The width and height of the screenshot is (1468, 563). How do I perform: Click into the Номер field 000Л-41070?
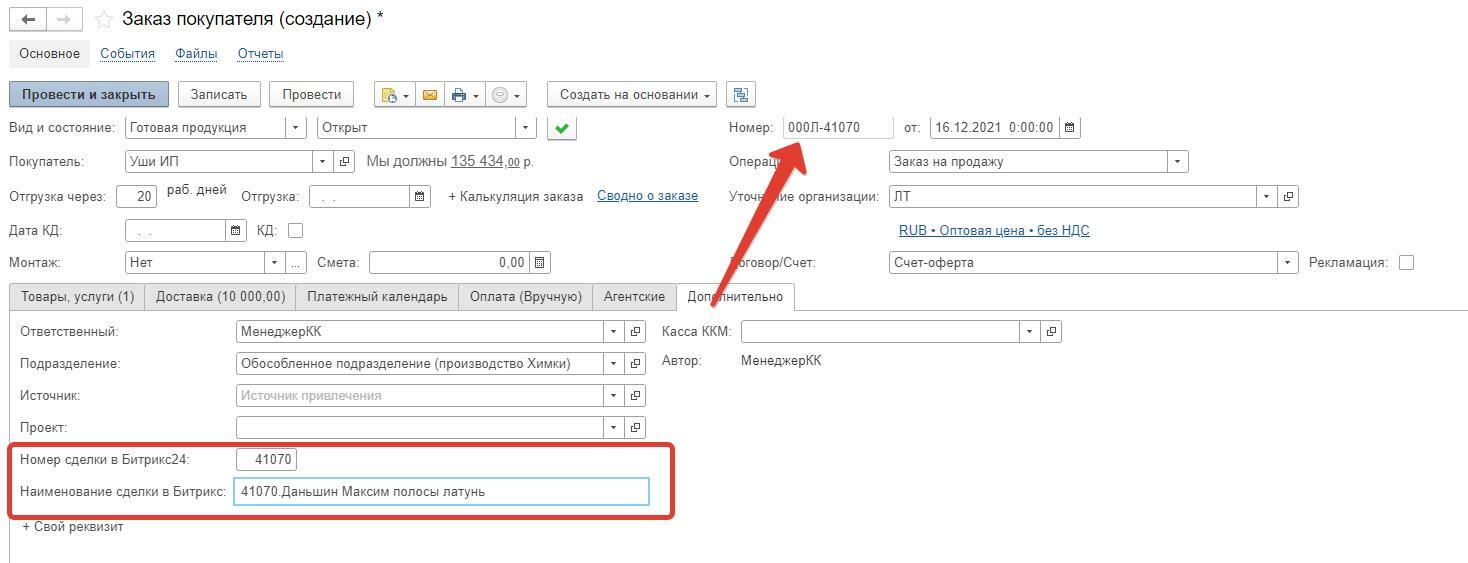click(838, 128)
